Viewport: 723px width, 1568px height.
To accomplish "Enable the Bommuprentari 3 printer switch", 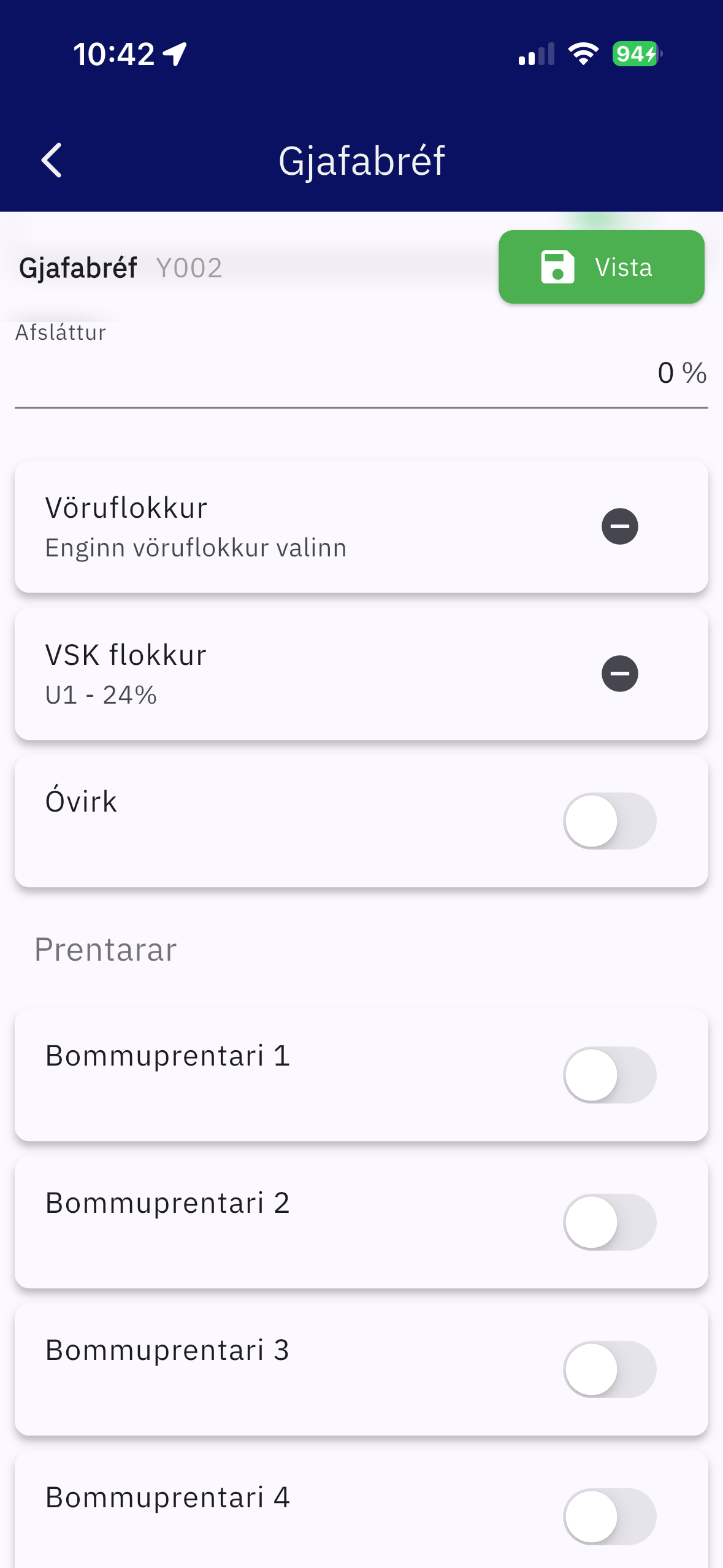I will 609,1369.
